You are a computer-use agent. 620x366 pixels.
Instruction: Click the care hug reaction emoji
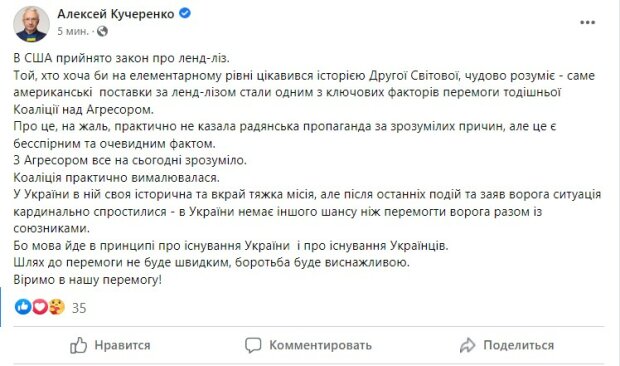click(x=57, y=307)
